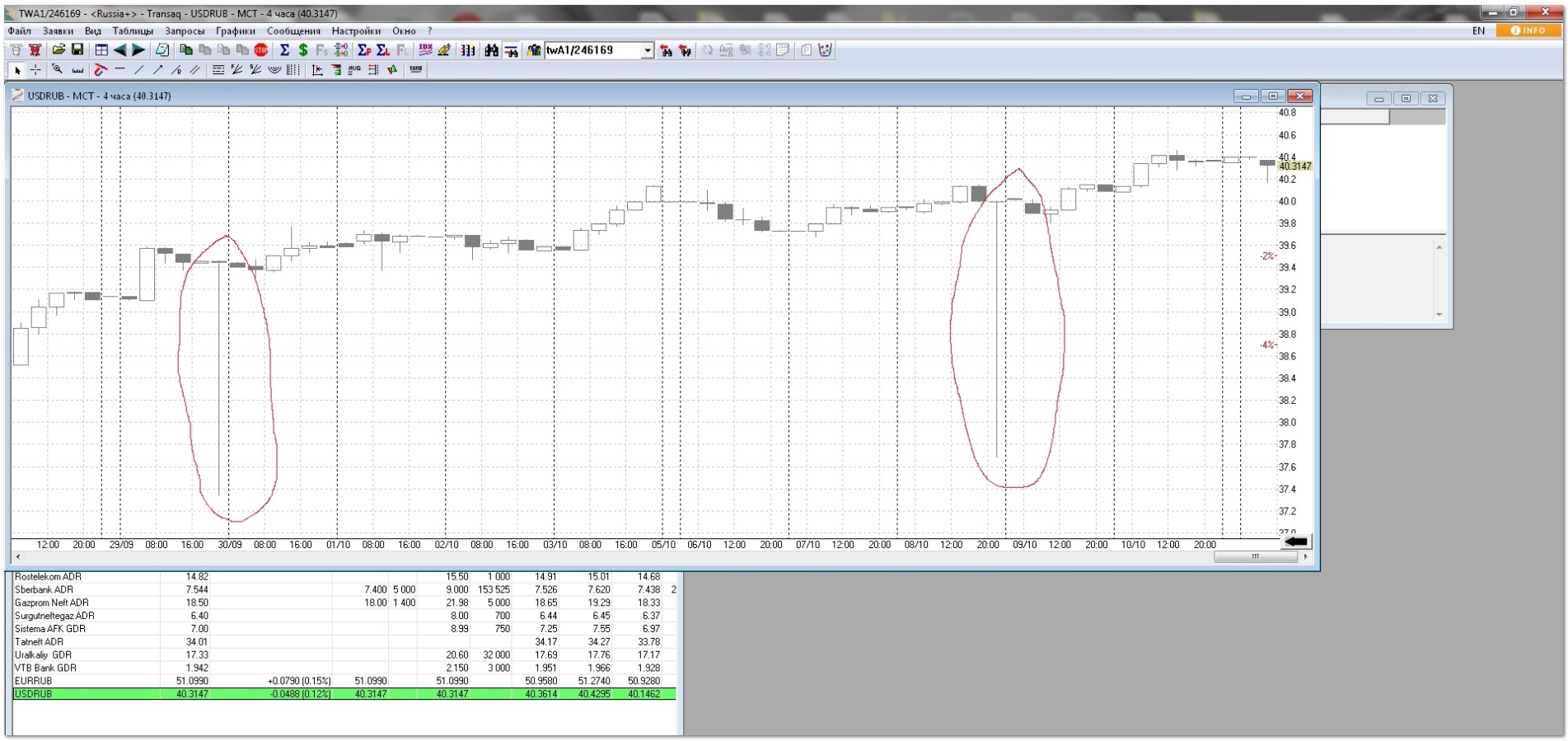The width and height of the screenshot is (1568, 741).
Task: Click the colorful bucket icon
Action: click(825, 50)
